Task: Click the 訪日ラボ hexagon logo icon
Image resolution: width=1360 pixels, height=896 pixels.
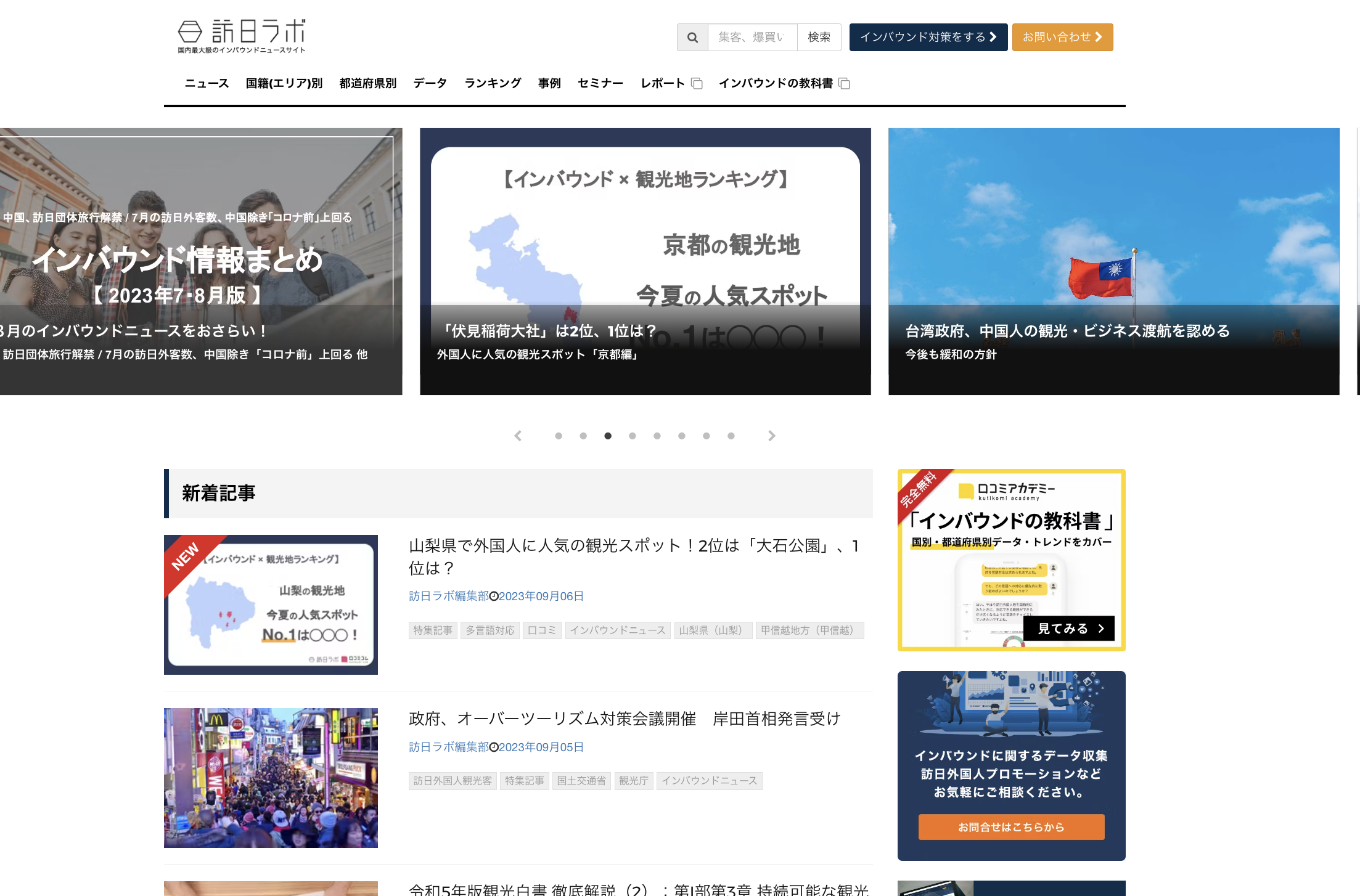Action: click(x=190, y=32)
